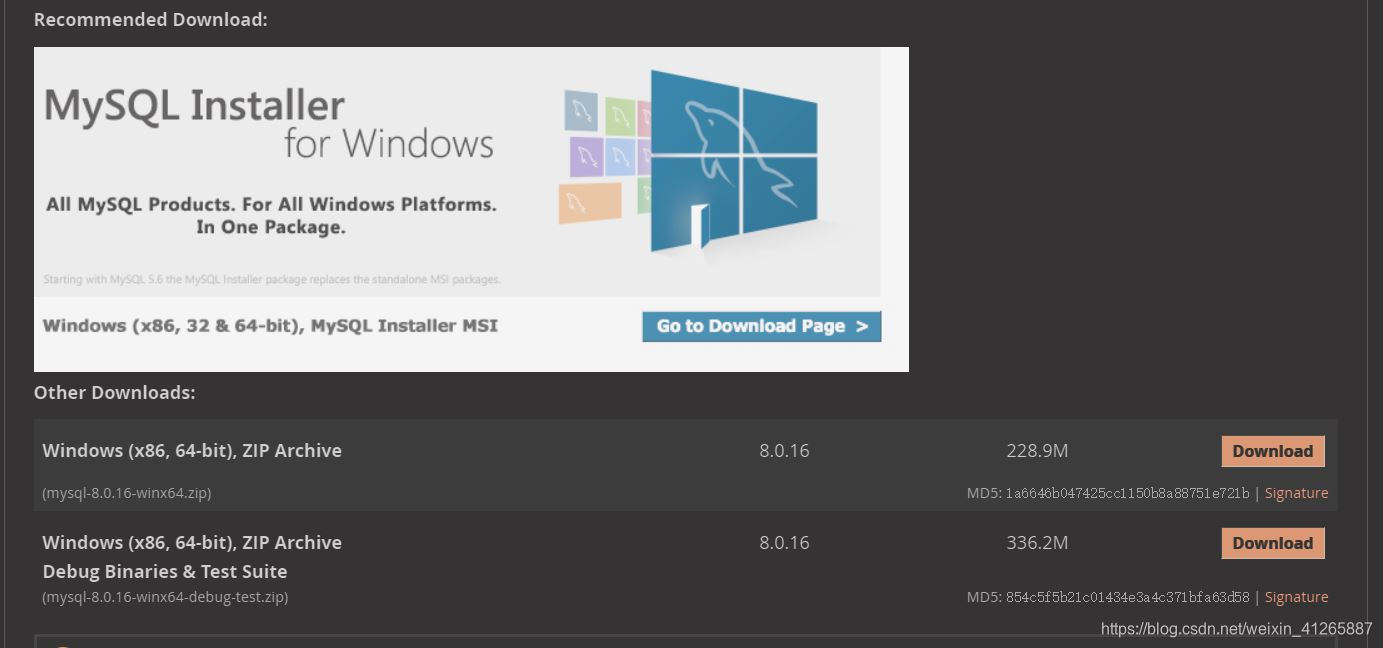Click 'Windows (x86, 32 & 64-bit), MySQL Installer MSI' text
Viewport: 1383px width, 648px height.
[270, 326]
